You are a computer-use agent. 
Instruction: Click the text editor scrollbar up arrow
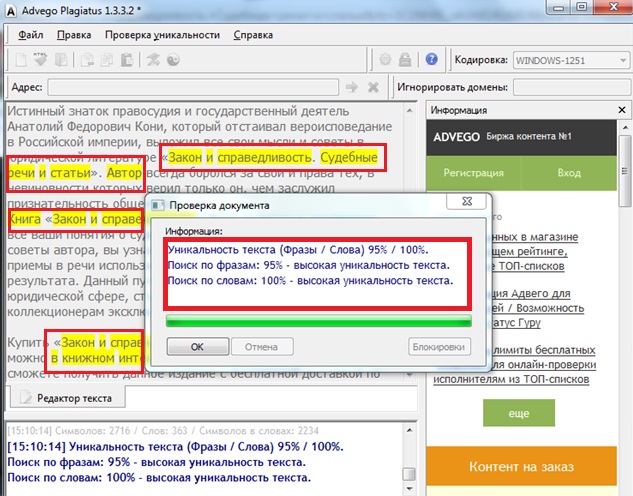pyautogui.click(x=409, y=110)
